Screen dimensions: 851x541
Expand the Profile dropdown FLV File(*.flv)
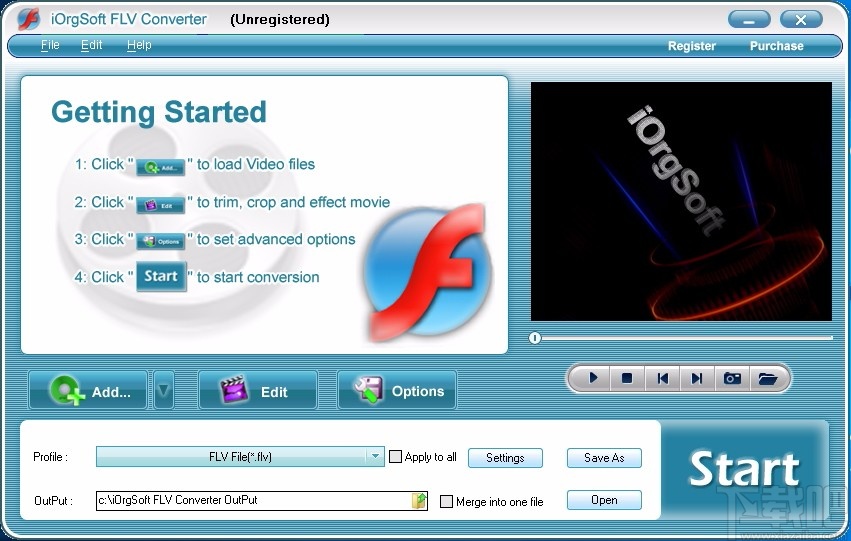pos(240,457)
